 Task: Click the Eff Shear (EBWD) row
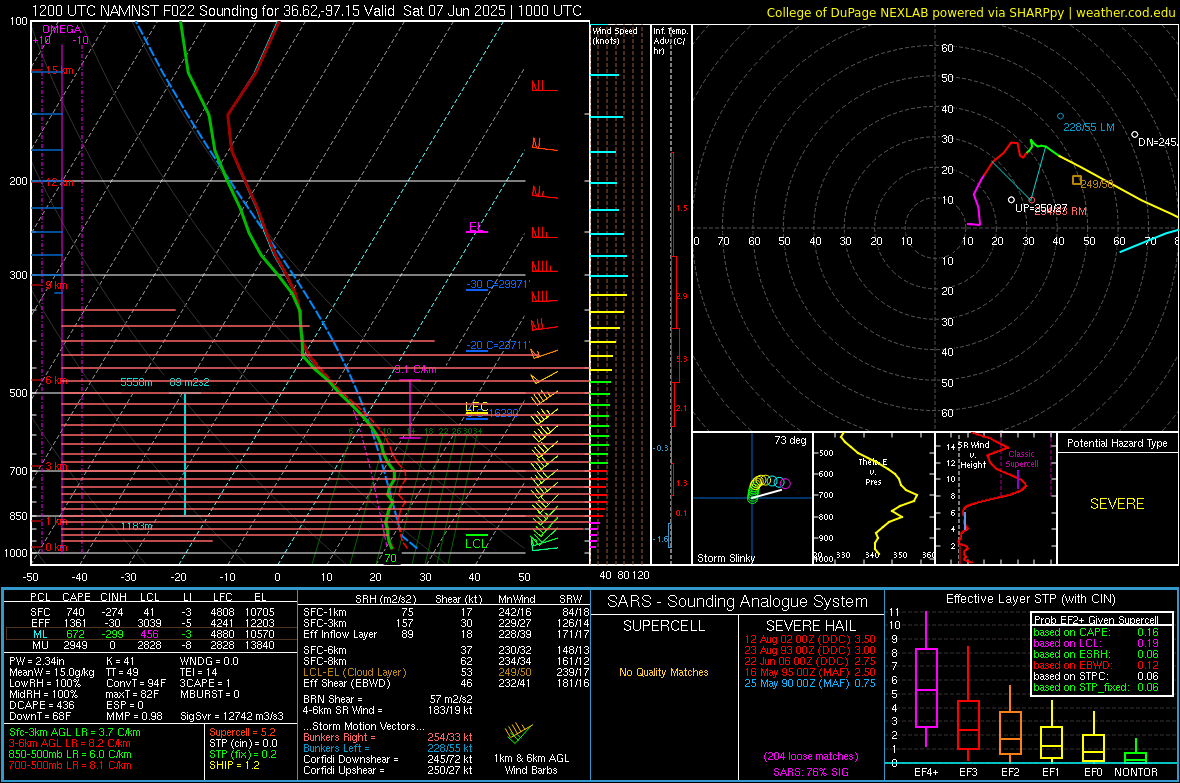446,684
